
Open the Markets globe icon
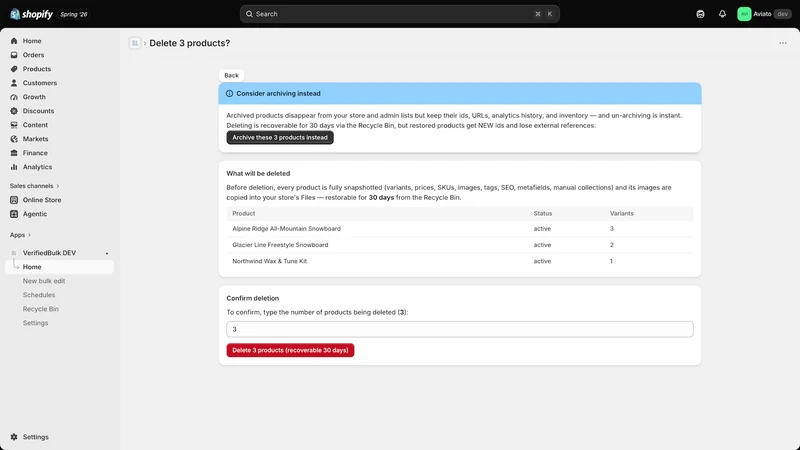click(x=14, y=139)
